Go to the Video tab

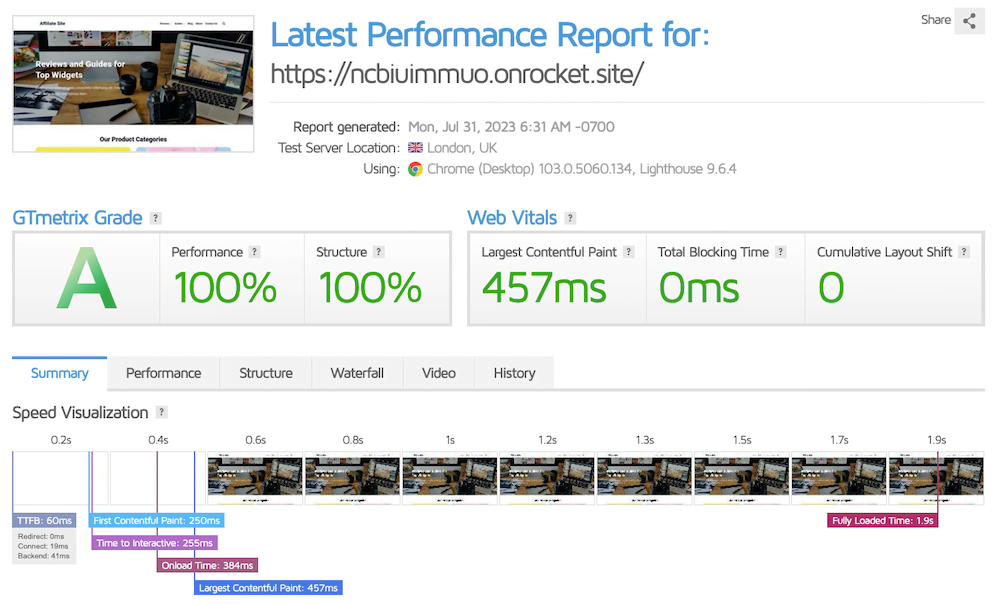tap(438, 373)
